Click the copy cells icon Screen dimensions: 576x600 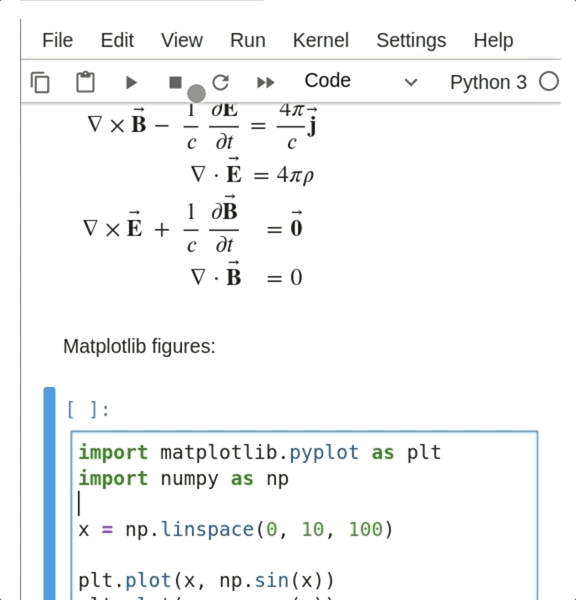pyautogui.click(x=40, y=82)
